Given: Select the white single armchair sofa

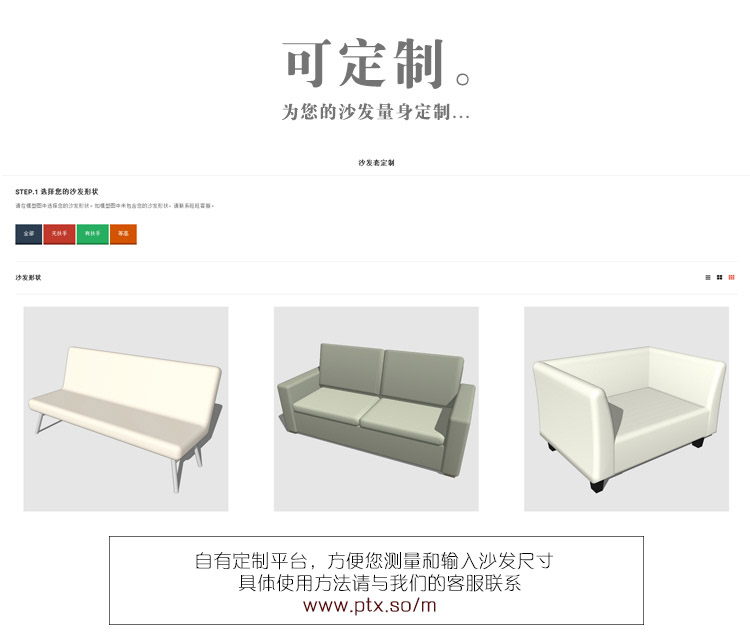Looking at the screenshot, I should [627, 409].
